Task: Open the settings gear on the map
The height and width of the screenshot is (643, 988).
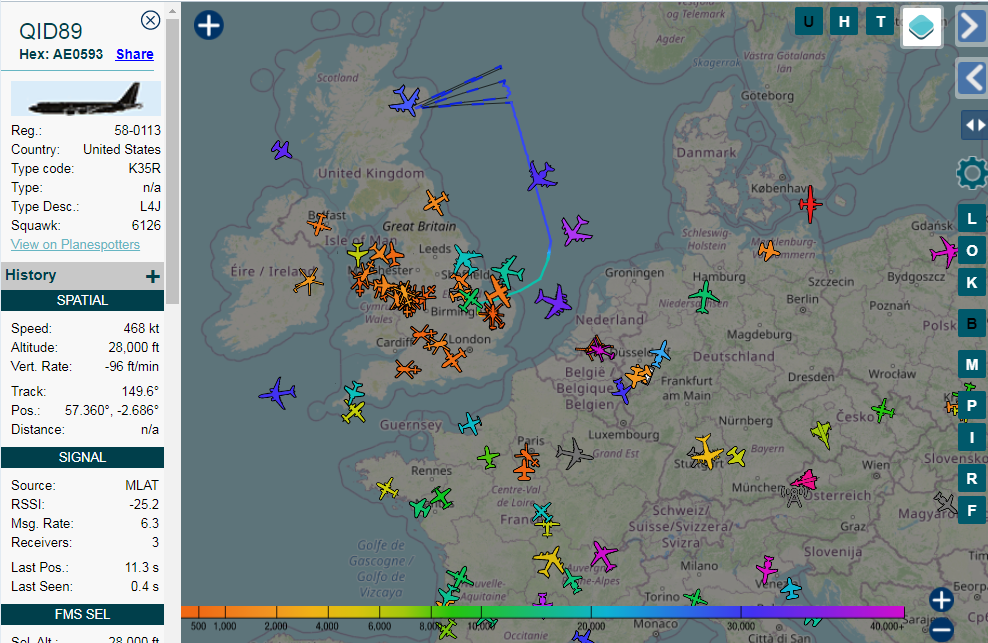Action: click(972, 173)
